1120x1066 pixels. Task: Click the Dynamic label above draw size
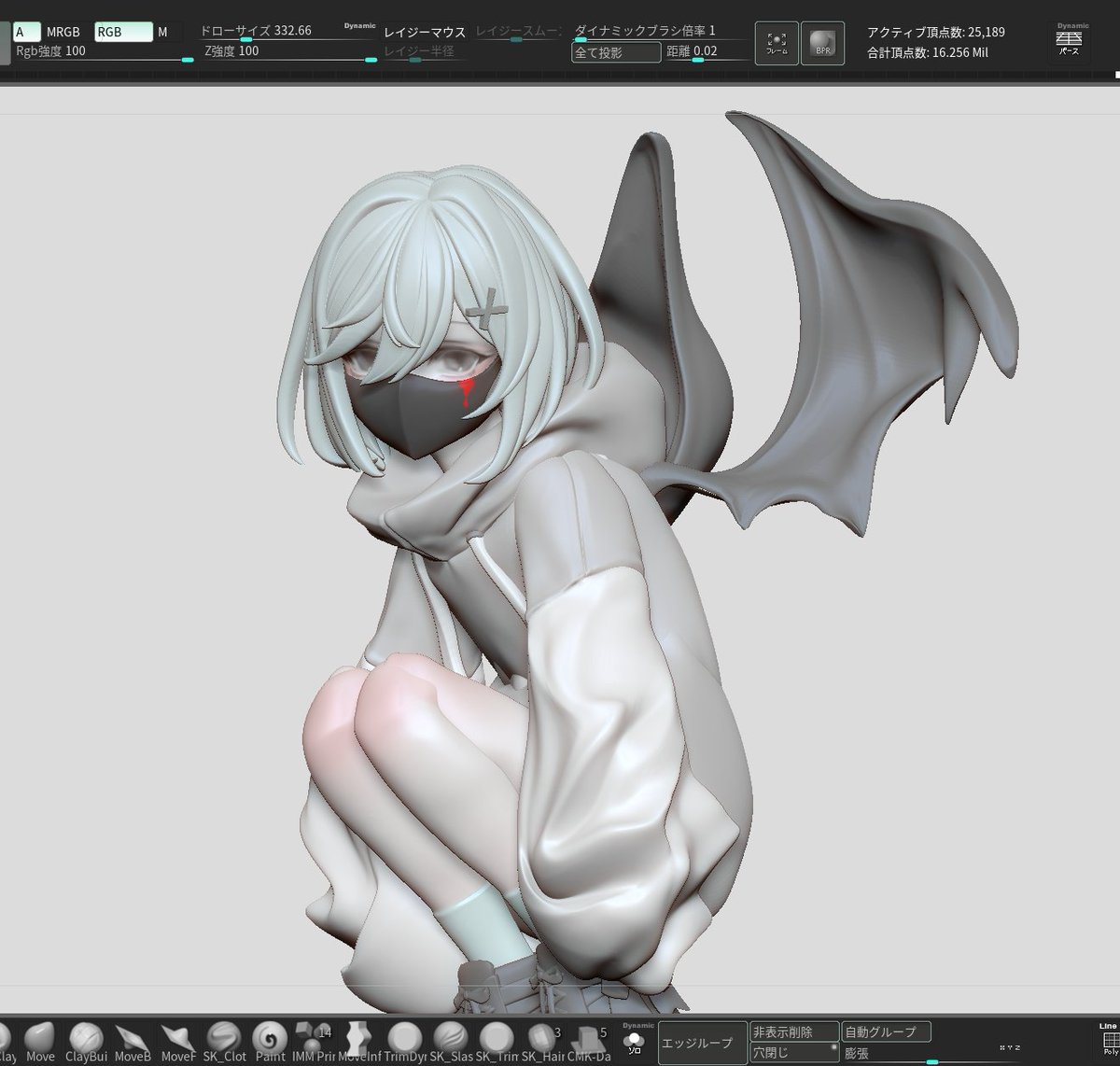click(x=359, y=26)
